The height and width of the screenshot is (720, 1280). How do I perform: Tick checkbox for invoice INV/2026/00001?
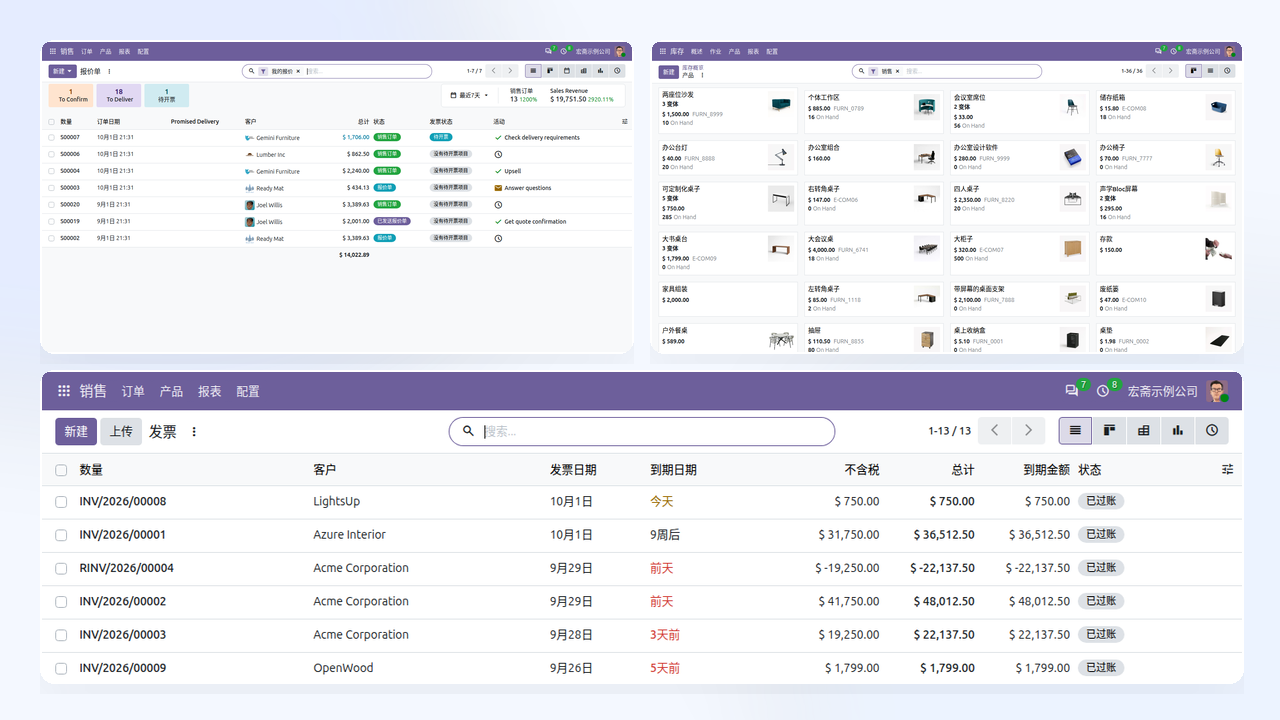tap(61, 535)
